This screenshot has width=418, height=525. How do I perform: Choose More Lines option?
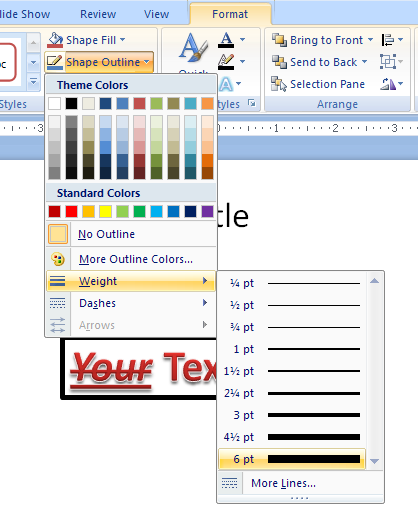(x=300, y=483)
